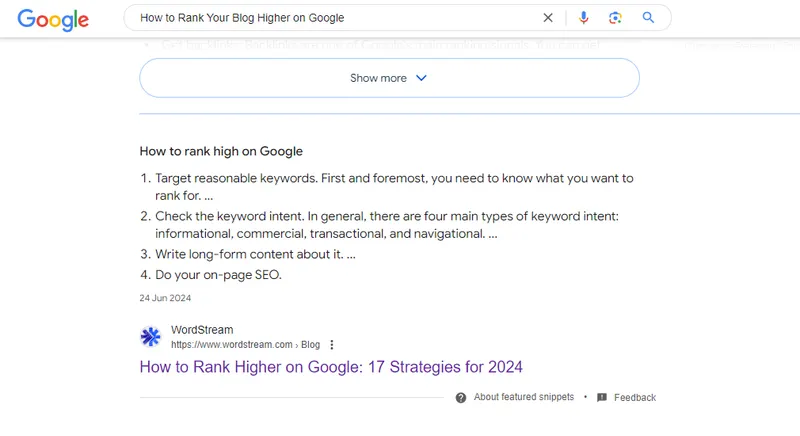Open Google Lens image search icon

pos(615,18)
